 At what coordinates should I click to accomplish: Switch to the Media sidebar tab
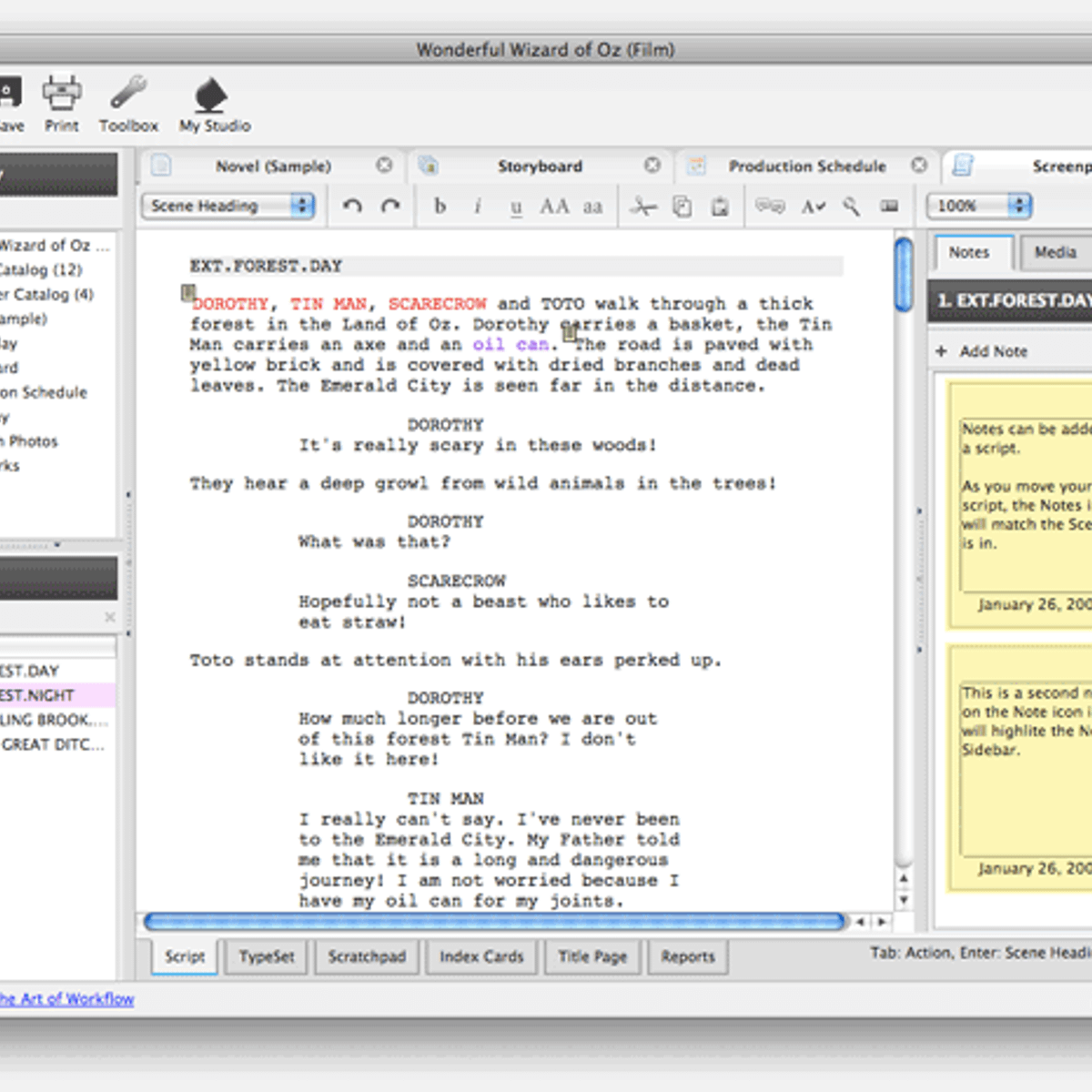coord(1056,252)
